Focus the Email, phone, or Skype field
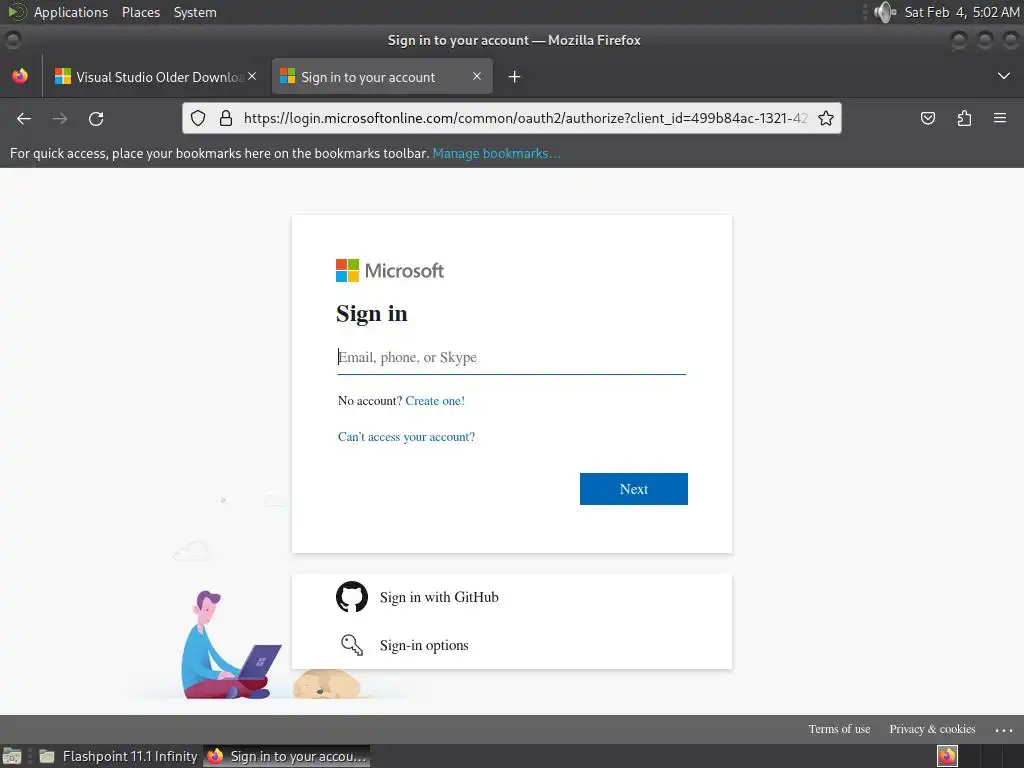1024x768 pixels. point(511,357)
